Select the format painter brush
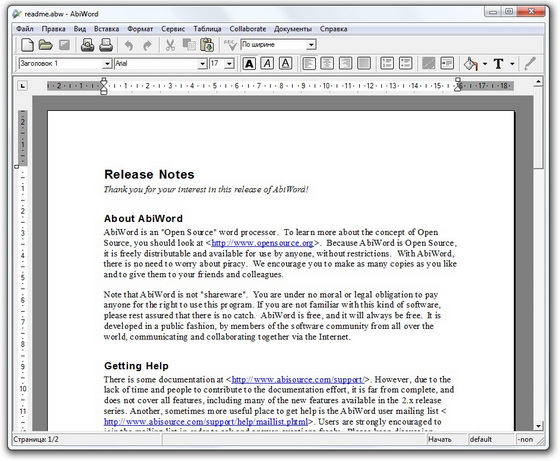 point(530,64)
